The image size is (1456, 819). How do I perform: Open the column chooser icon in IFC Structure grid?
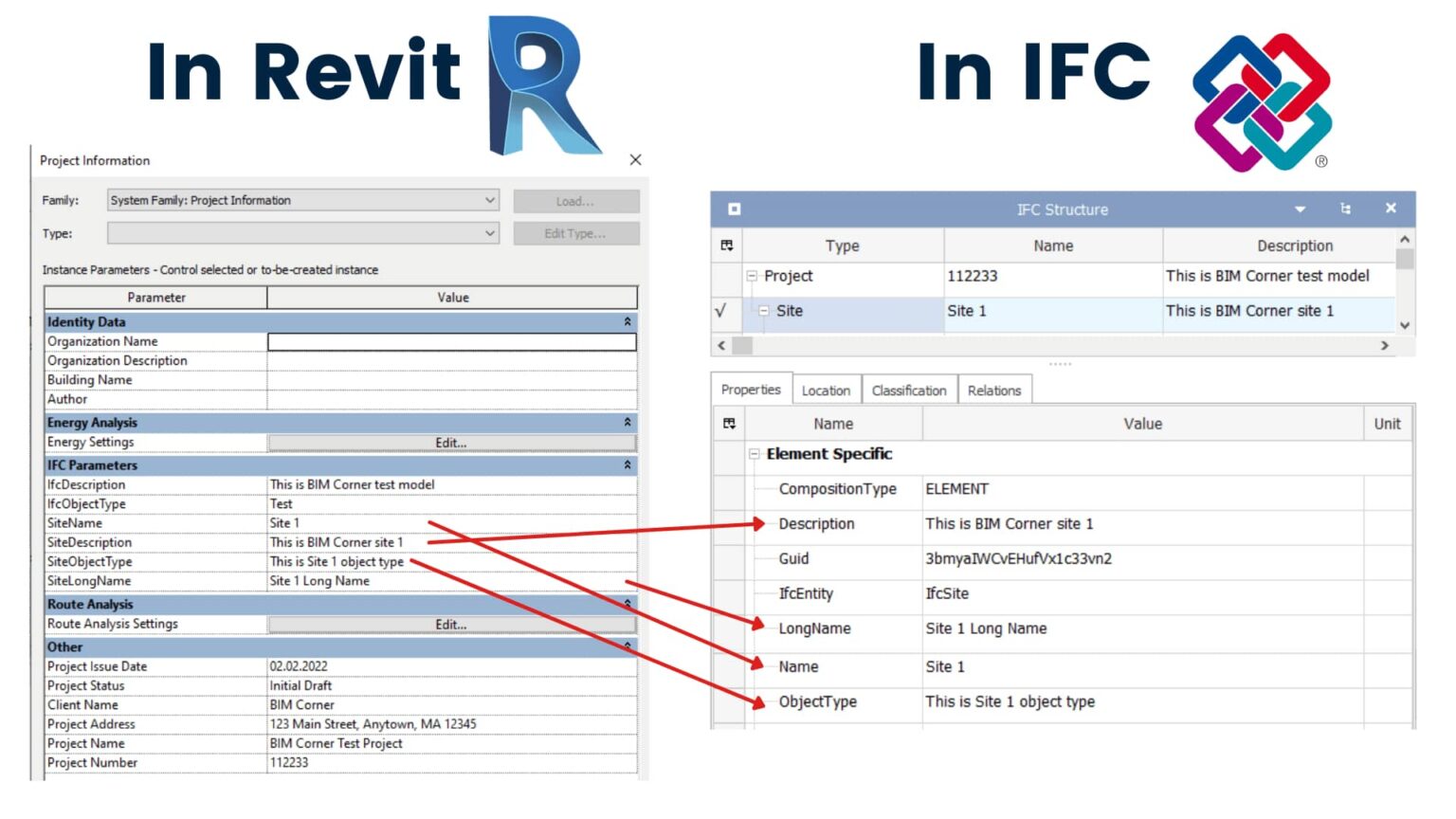(x=726, y=245)
